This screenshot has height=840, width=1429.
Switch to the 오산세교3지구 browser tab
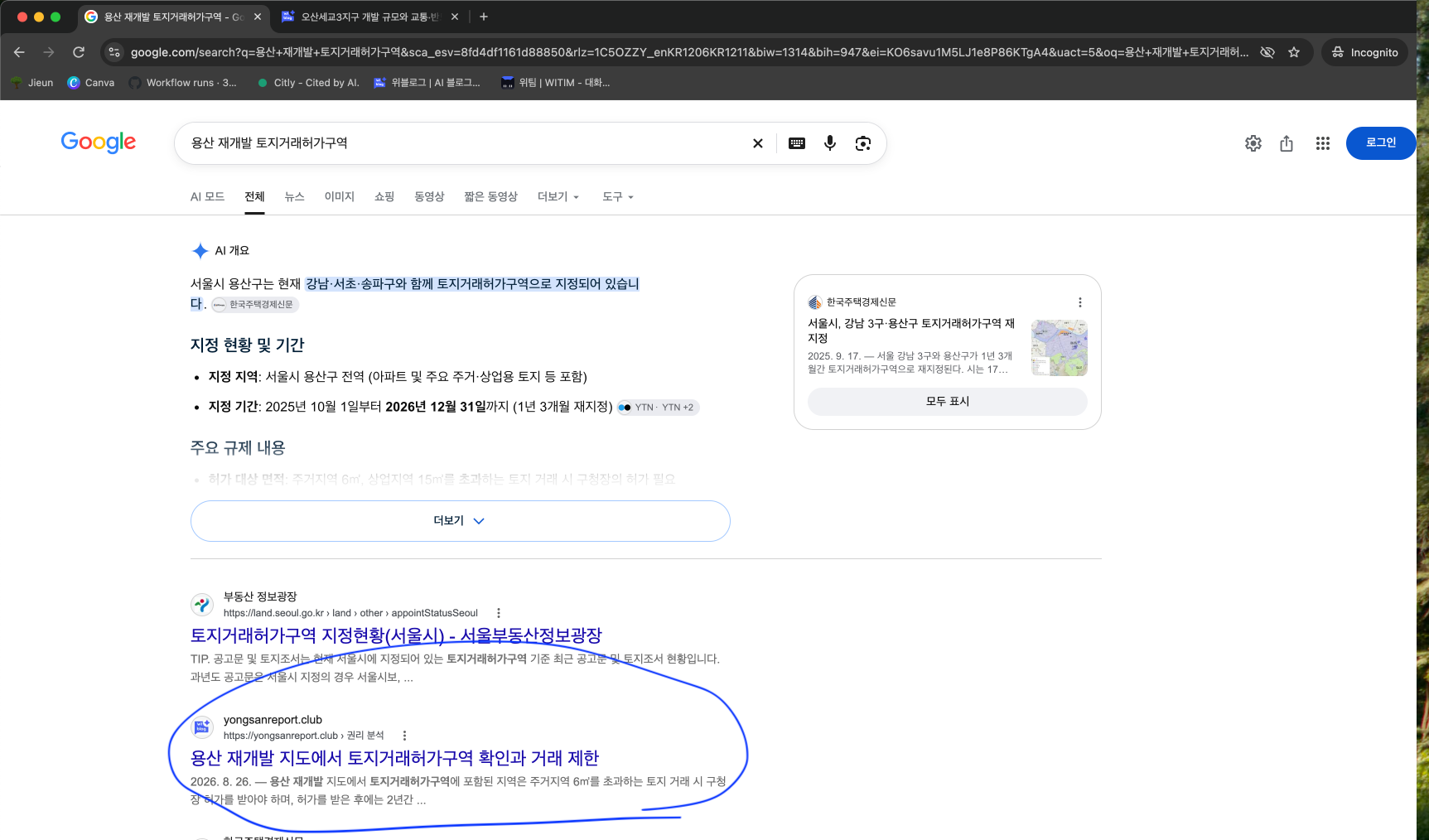point(369,17)
